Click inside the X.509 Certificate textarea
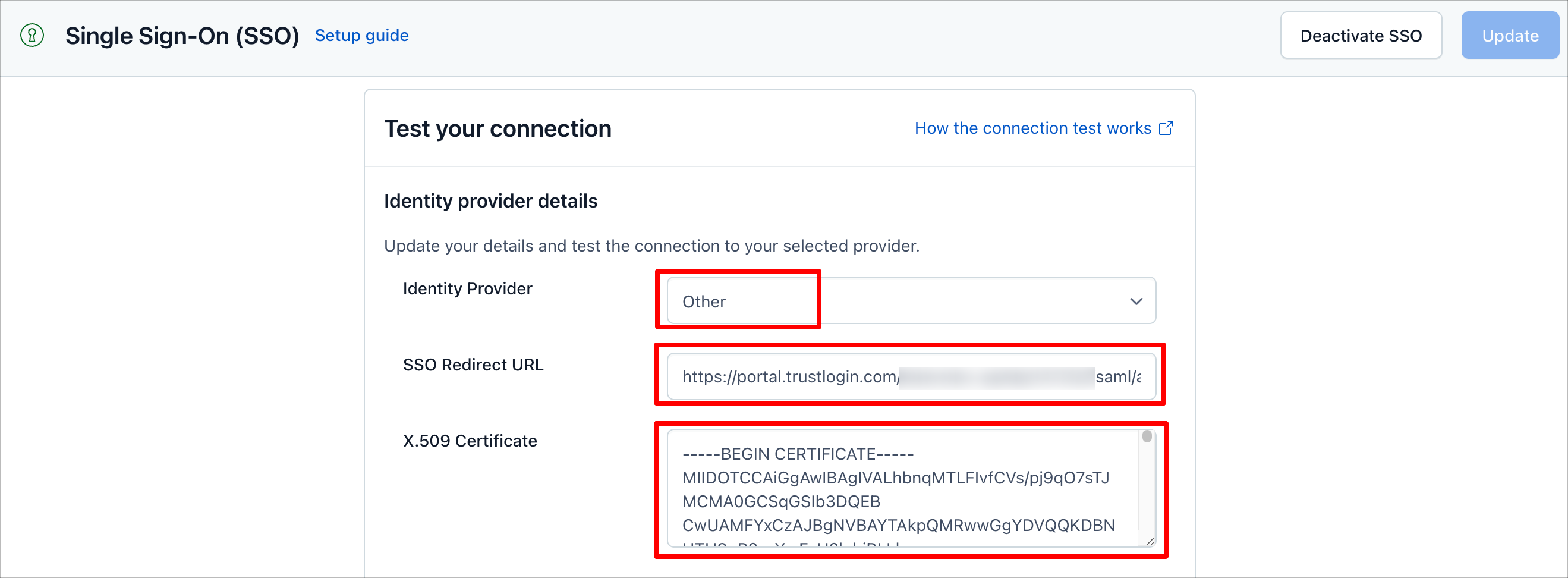 click(x=902, y=488)
